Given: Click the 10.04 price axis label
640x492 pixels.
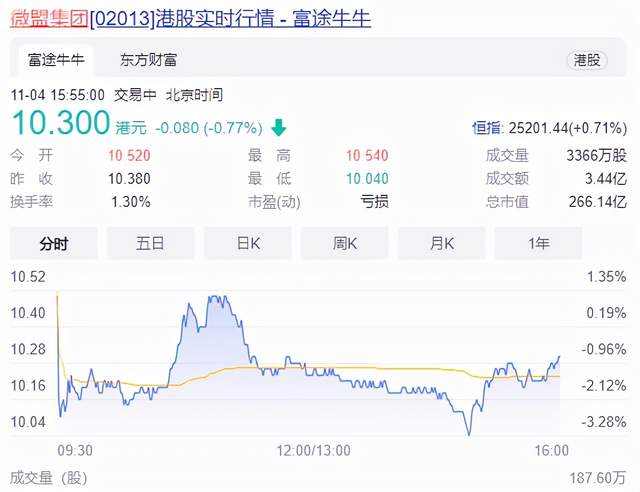Looking at the screenshot, I should pyautogui.click(x=28, y=421).
